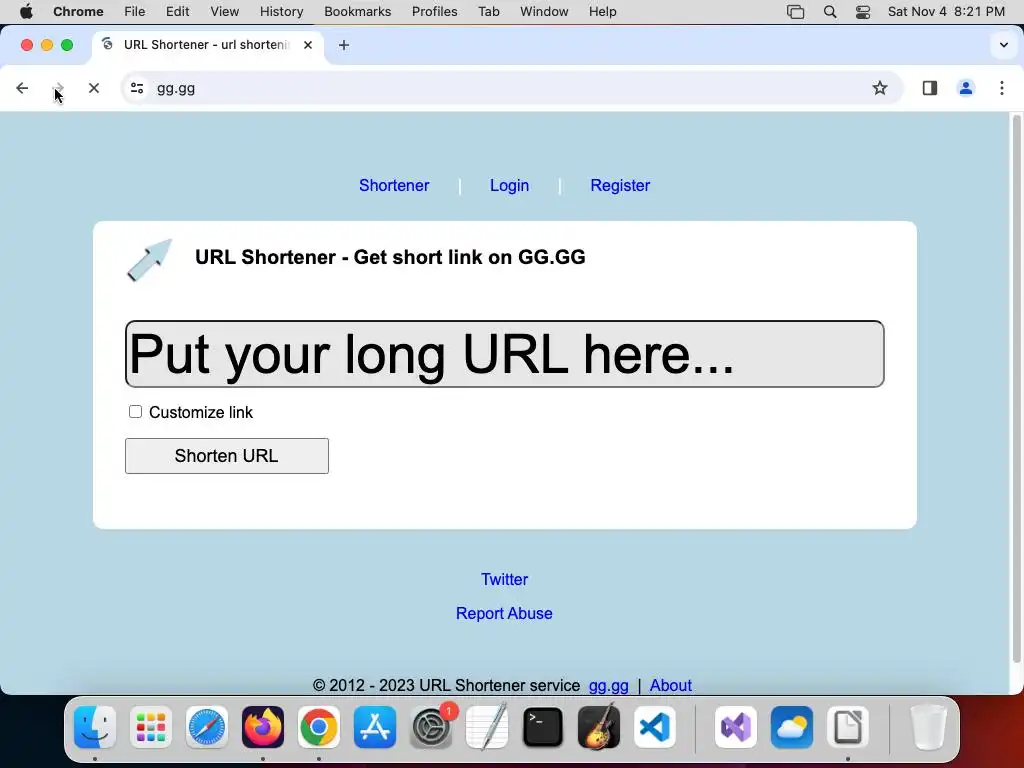Viewport: 1024px width, 768px height.
Task: Switch to Chrome in the dock
Action: pyautogui.click(x=319, y=727)
